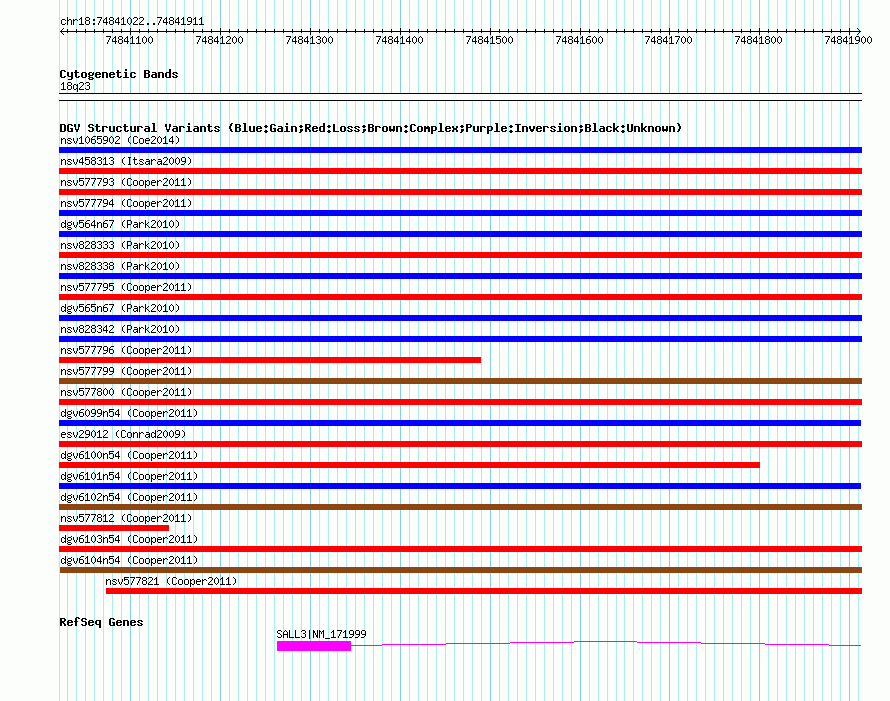890x701 pixels.
Task: Click the blue dgv565n67 variant bar
Action: [460, 318]
